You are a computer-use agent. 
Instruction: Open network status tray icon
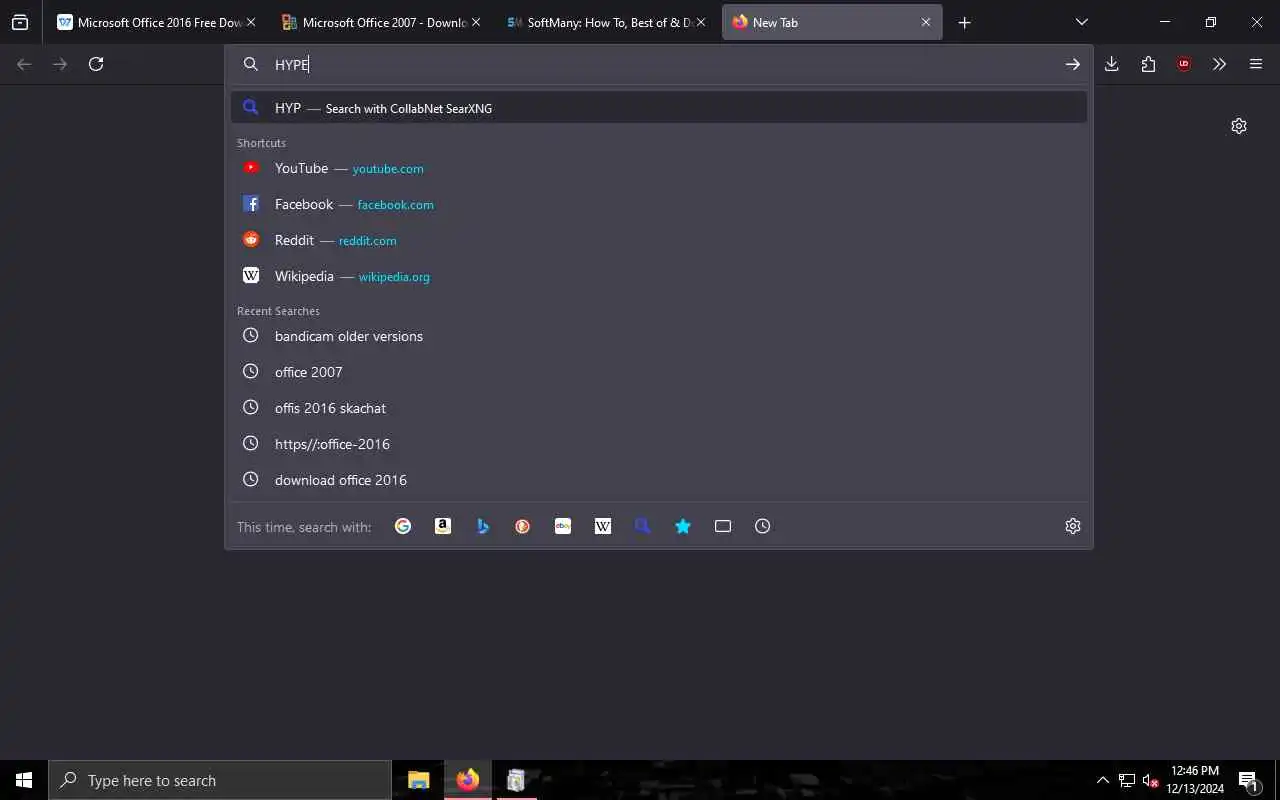[x=1127, y=780]
